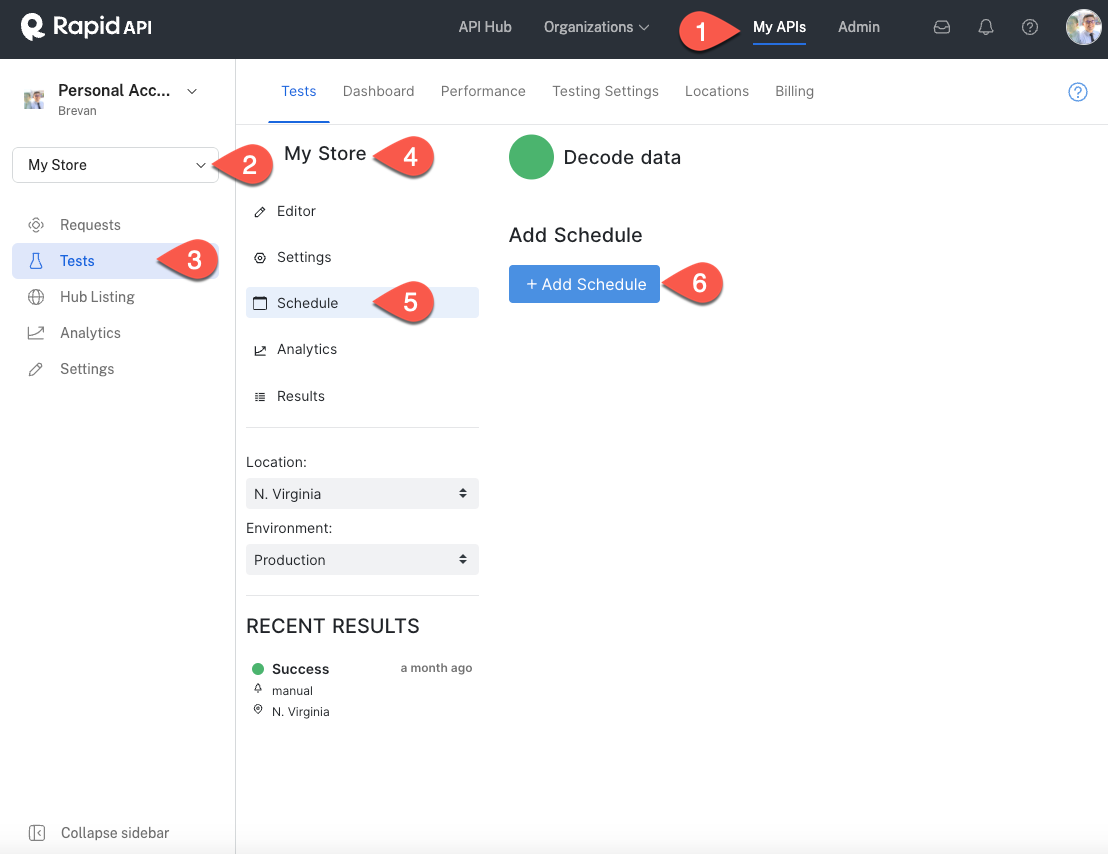
Task: Click the 'a month ago' timestamp
Action: (436, 668)
